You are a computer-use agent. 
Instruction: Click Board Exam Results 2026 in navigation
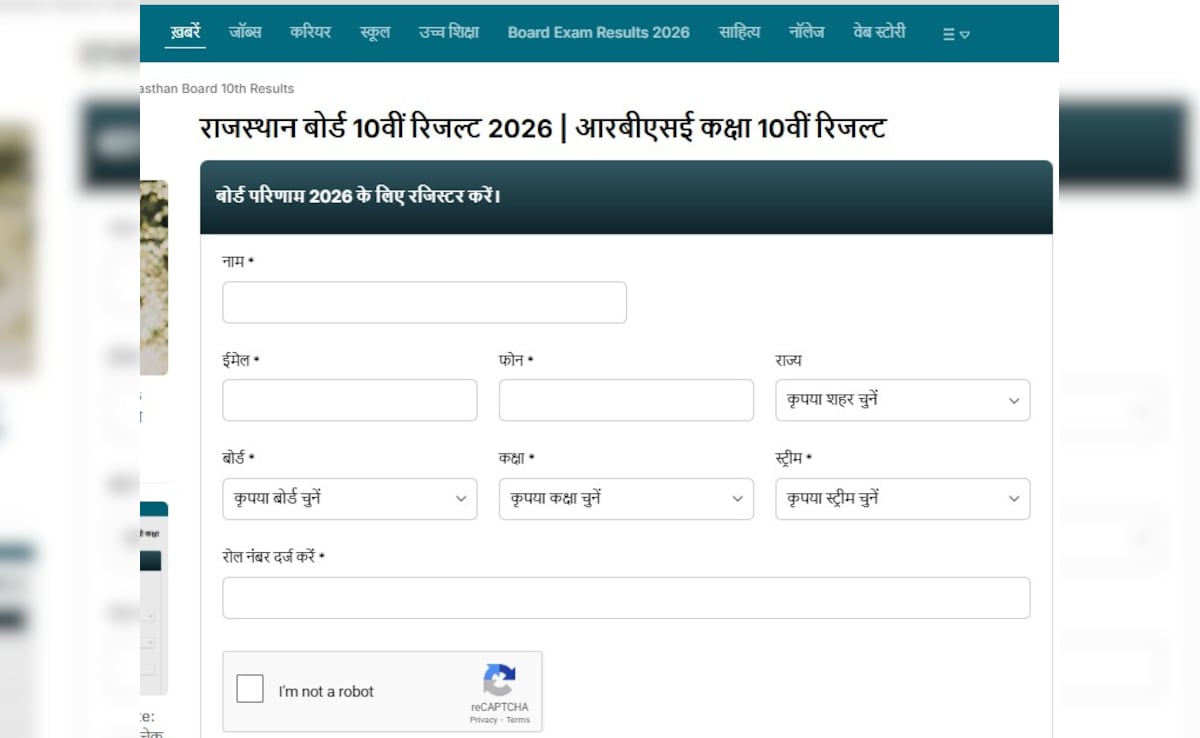(x=598, y=32)
